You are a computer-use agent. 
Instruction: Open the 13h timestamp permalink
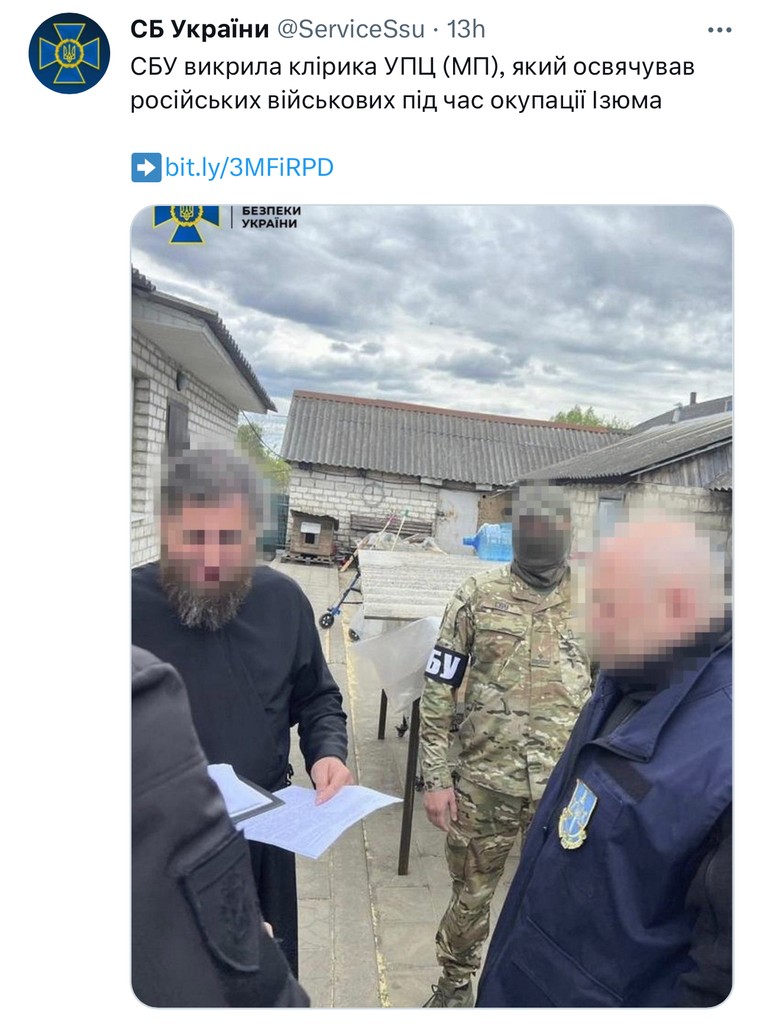tap(466, 29)
